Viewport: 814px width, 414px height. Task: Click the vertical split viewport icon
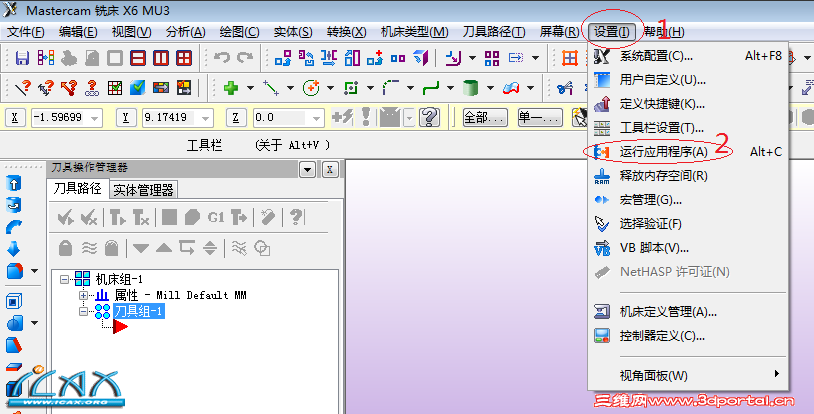pyautogui.click(x=160, y=58)
